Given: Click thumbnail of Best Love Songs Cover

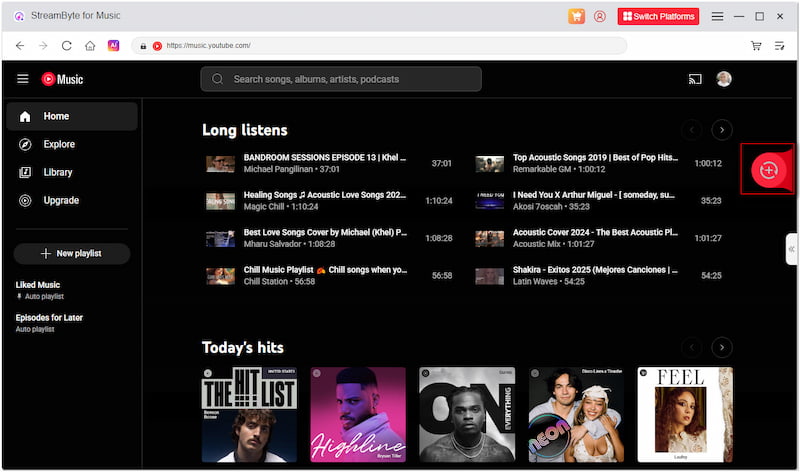Looking at the screenshot, I should [220, 238].
